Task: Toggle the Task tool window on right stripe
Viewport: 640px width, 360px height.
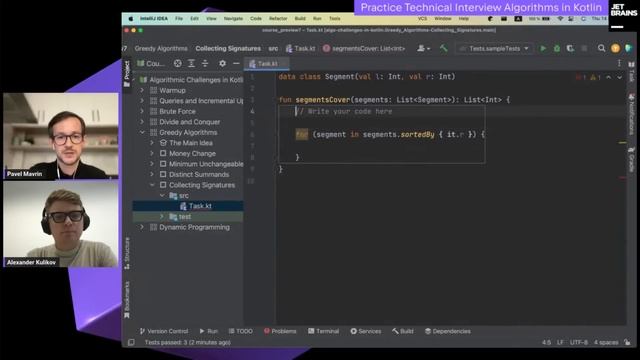Action: (x=631, y=72)
